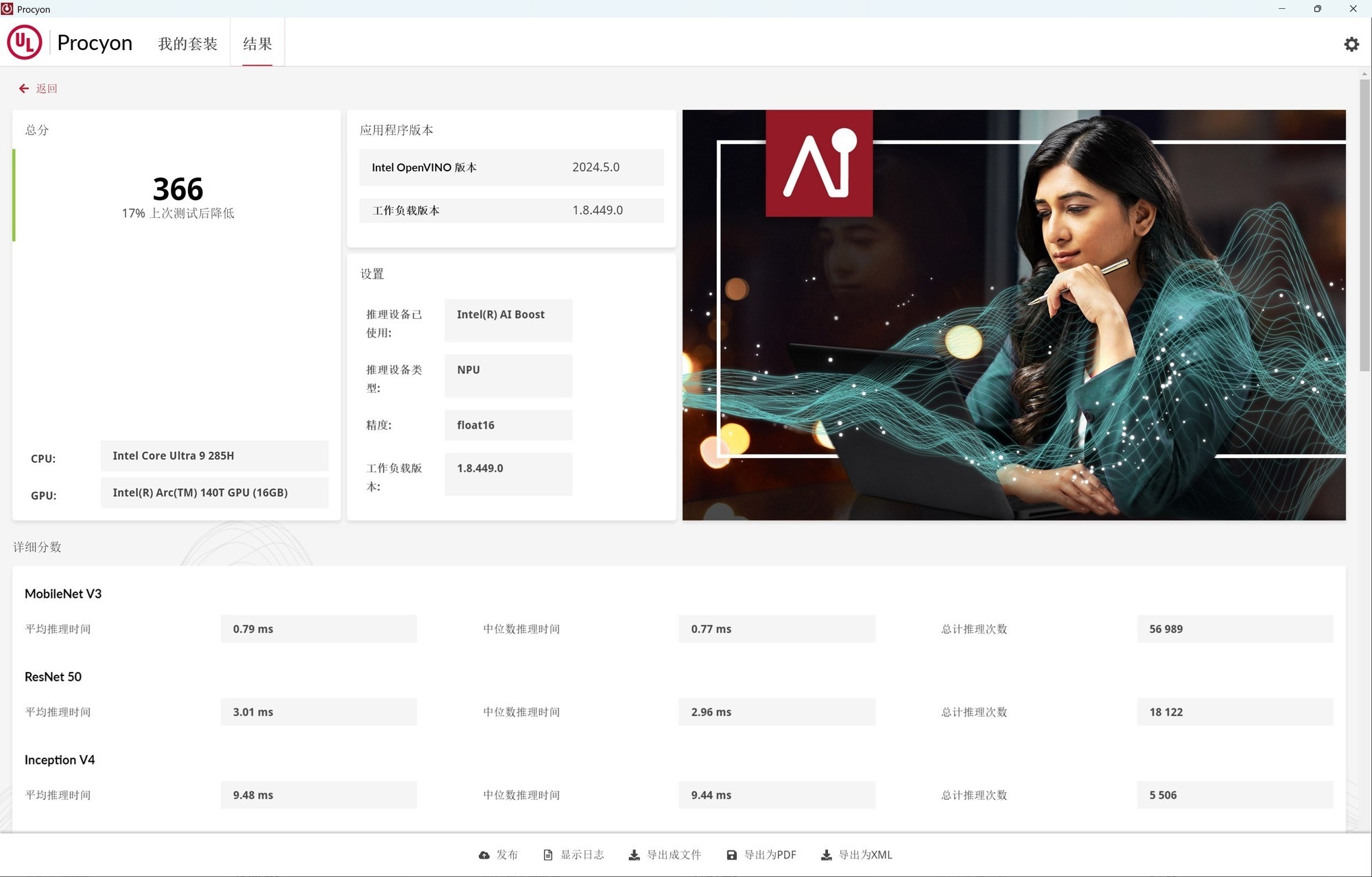Viewport: 1372px width, 877px height.
Task: Click the red back arrow icon
Action: coord(24,88)
